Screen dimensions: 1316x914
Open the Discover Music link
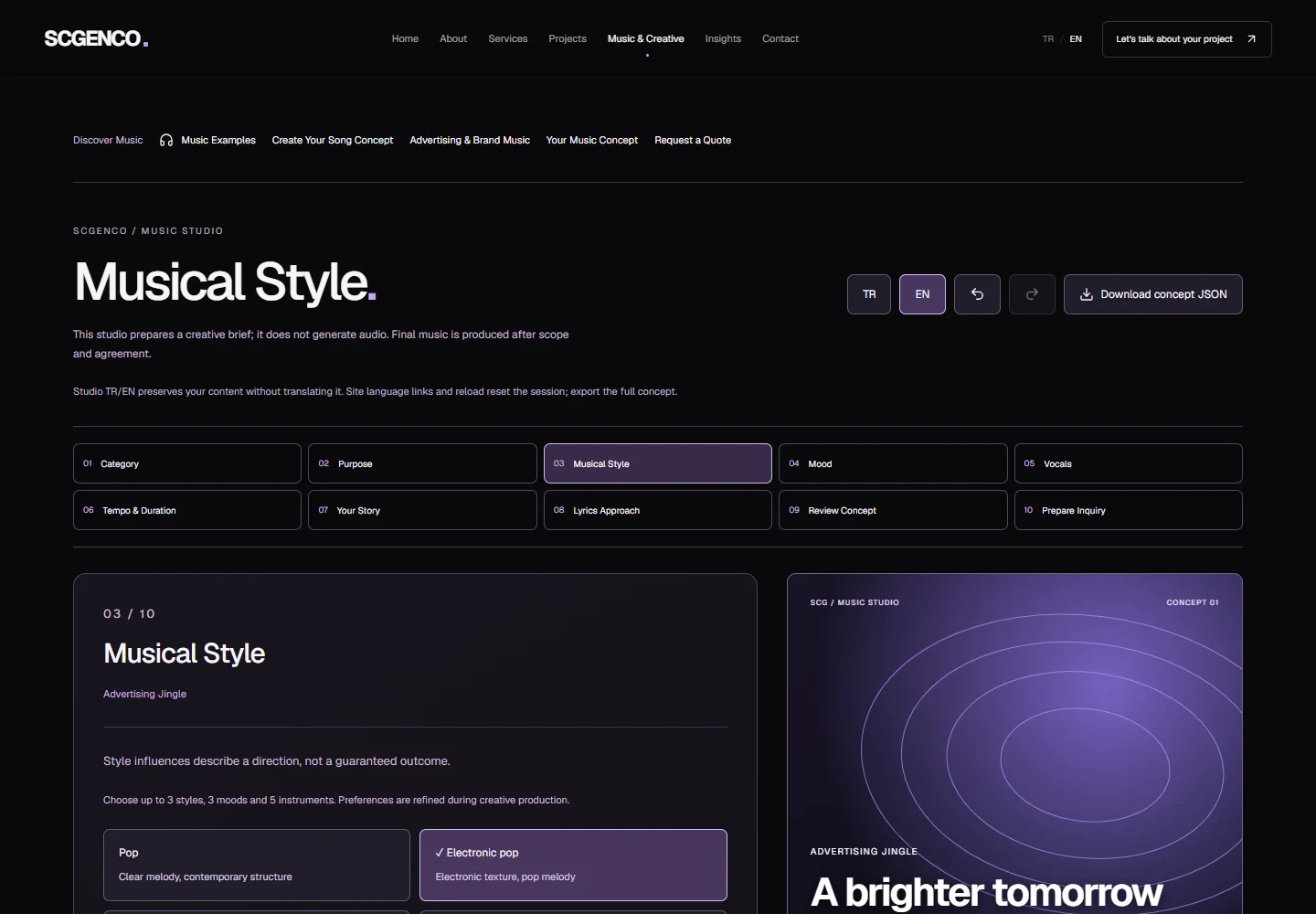click(108, 140)
